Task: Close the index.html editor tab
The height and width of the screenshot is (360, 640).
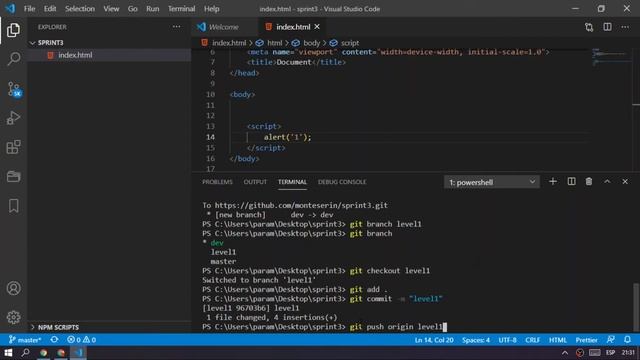Action: (317, 27)
